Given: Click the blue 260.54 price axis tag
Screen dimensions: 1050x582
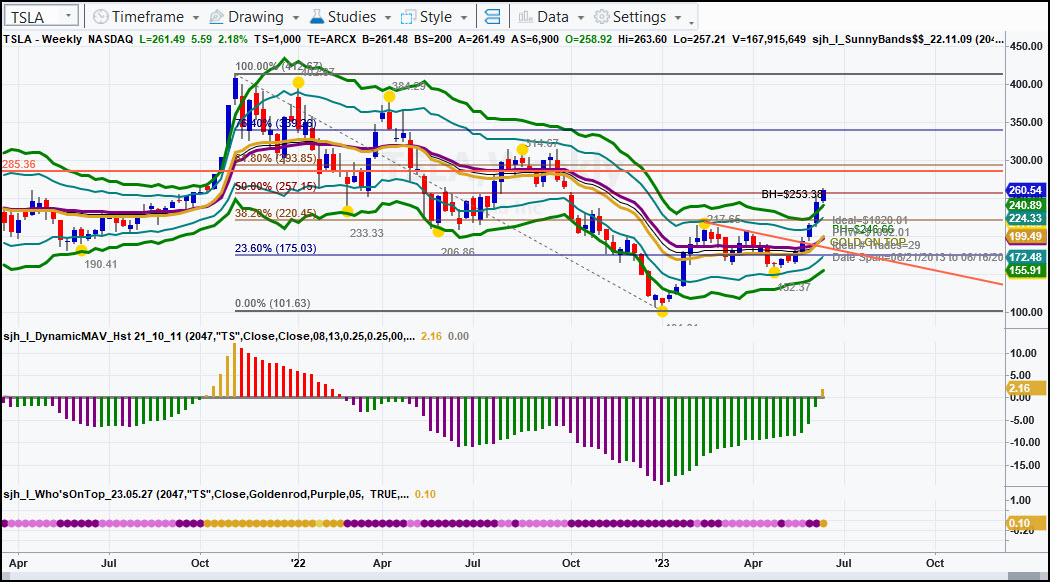Looking at the screenshot, I should click(x=1025, y=191).
